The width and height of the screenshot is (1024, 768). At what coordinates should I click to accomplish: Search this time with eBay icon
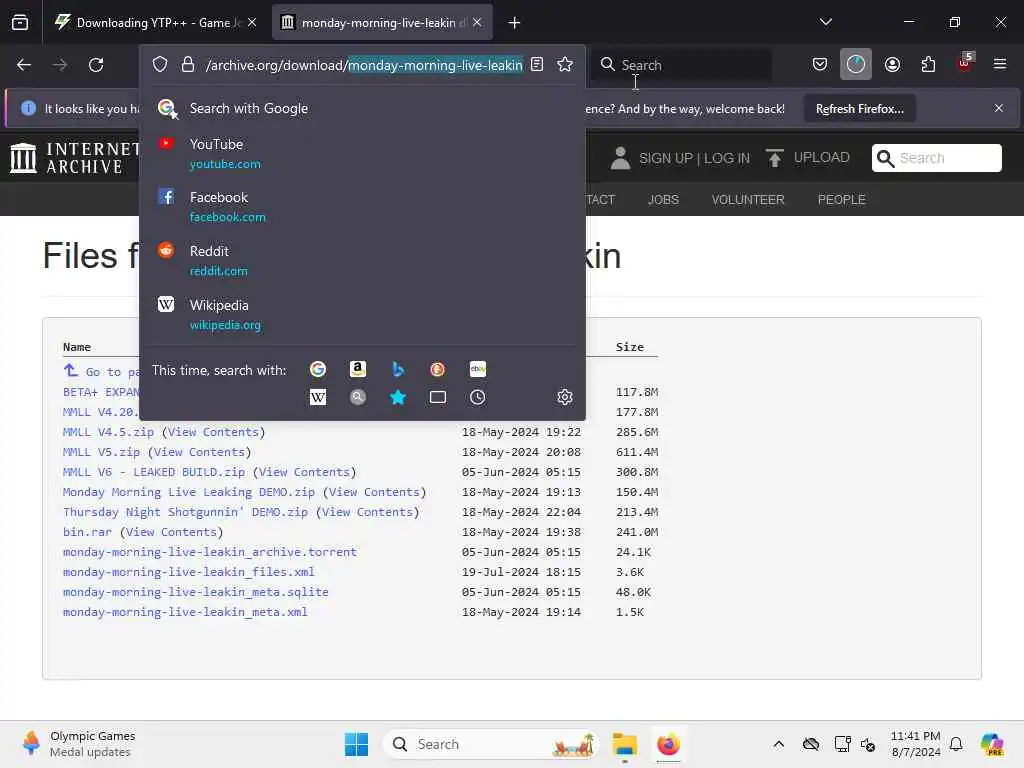click(x=478, y=369)
